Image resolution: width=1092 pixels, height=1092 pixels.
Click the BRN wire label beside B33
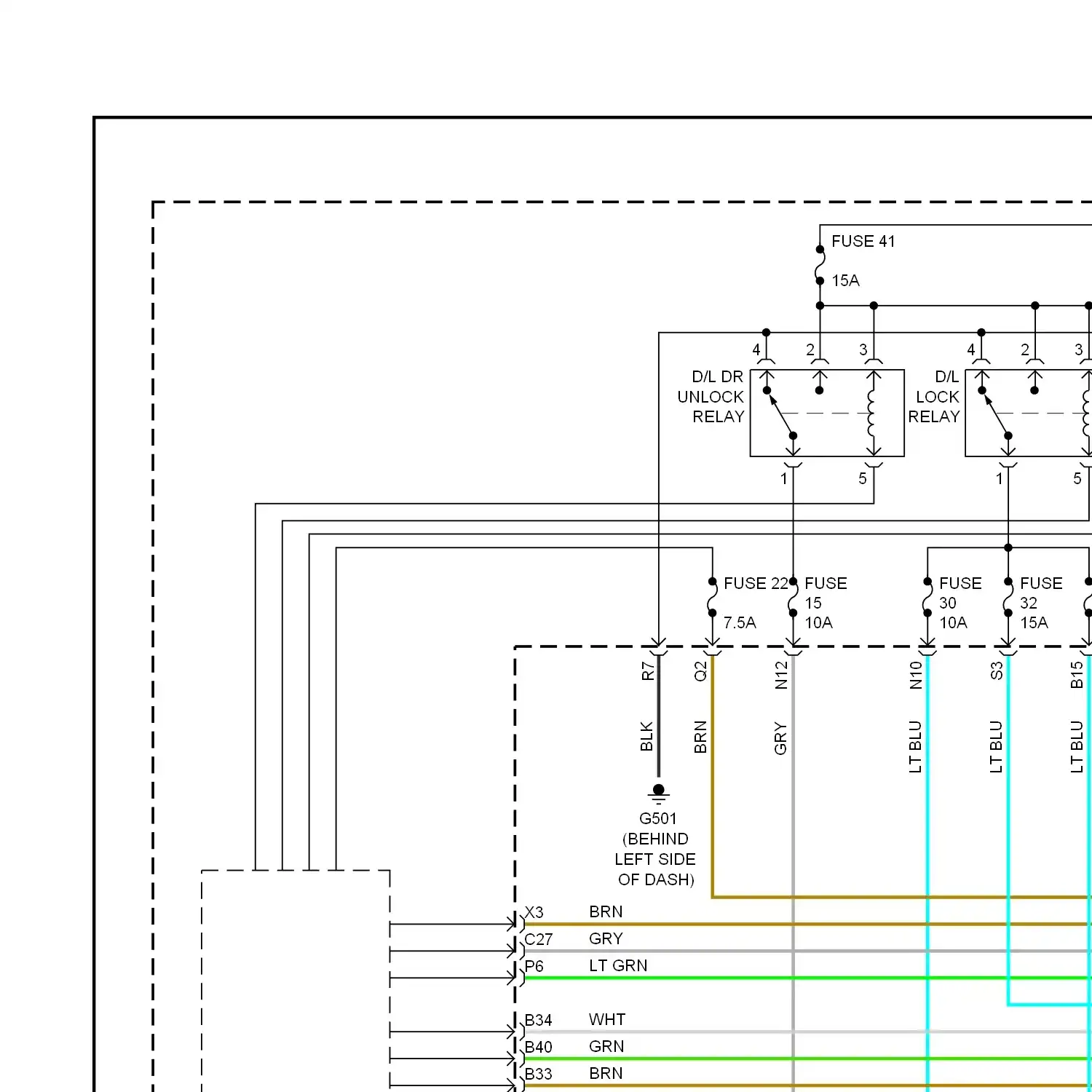point(606,1074)
